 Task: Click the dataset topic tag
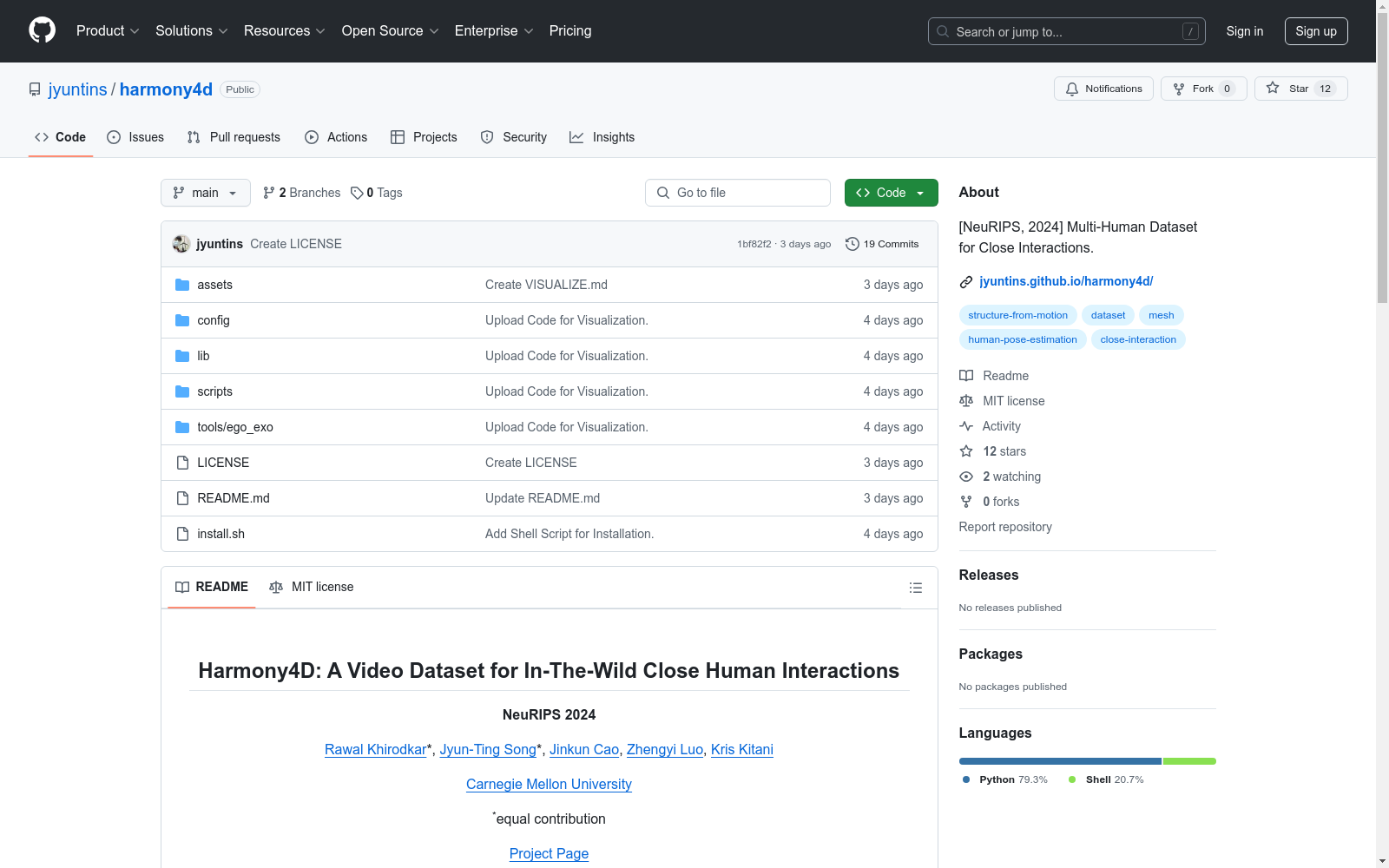[1108, 315]
